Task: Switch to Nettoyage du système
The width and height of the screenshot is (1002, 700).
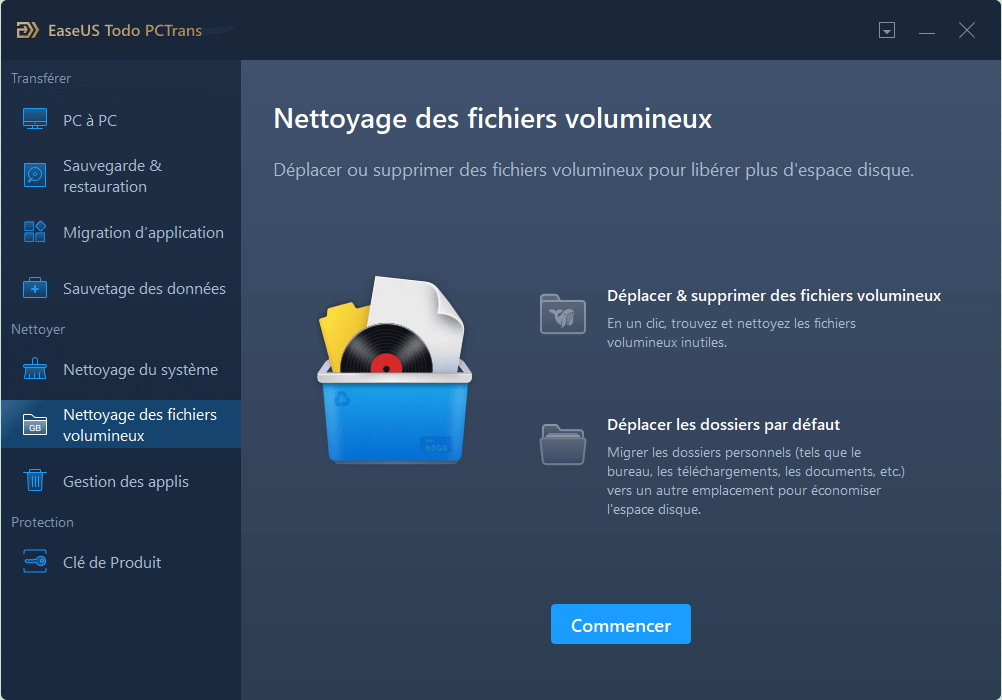Action: (x=121, y=369)
